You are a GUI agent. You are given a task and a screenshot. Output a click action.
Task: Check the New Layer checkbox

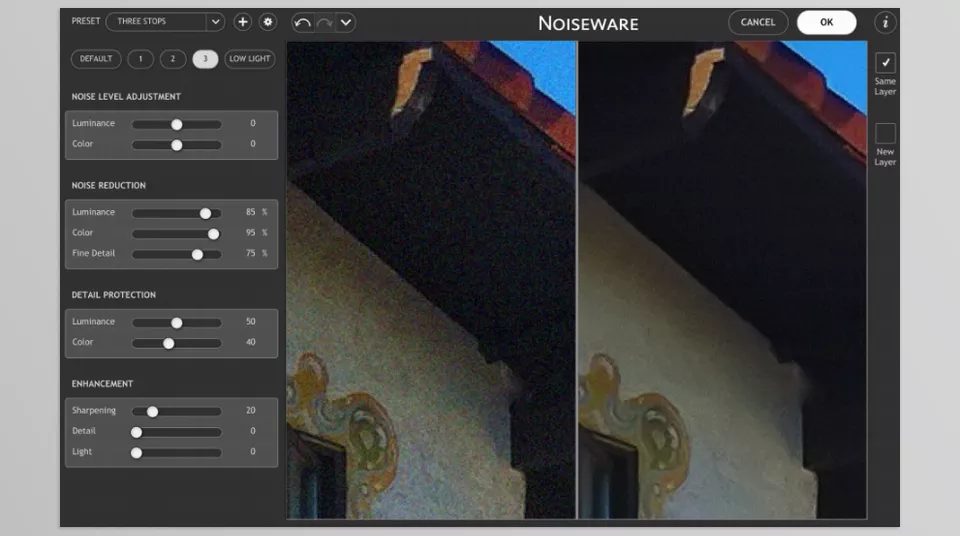pos(885,133)
